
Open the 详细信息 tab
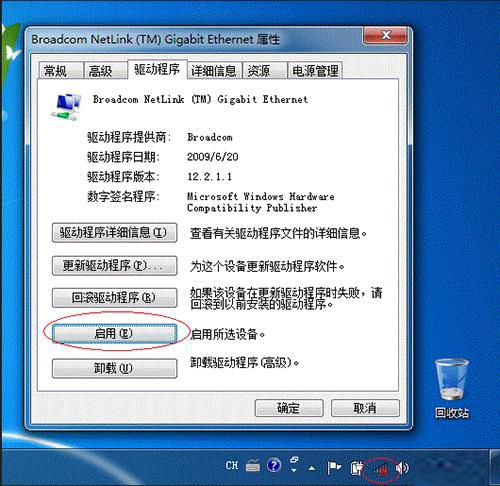[x=214, y=70]
